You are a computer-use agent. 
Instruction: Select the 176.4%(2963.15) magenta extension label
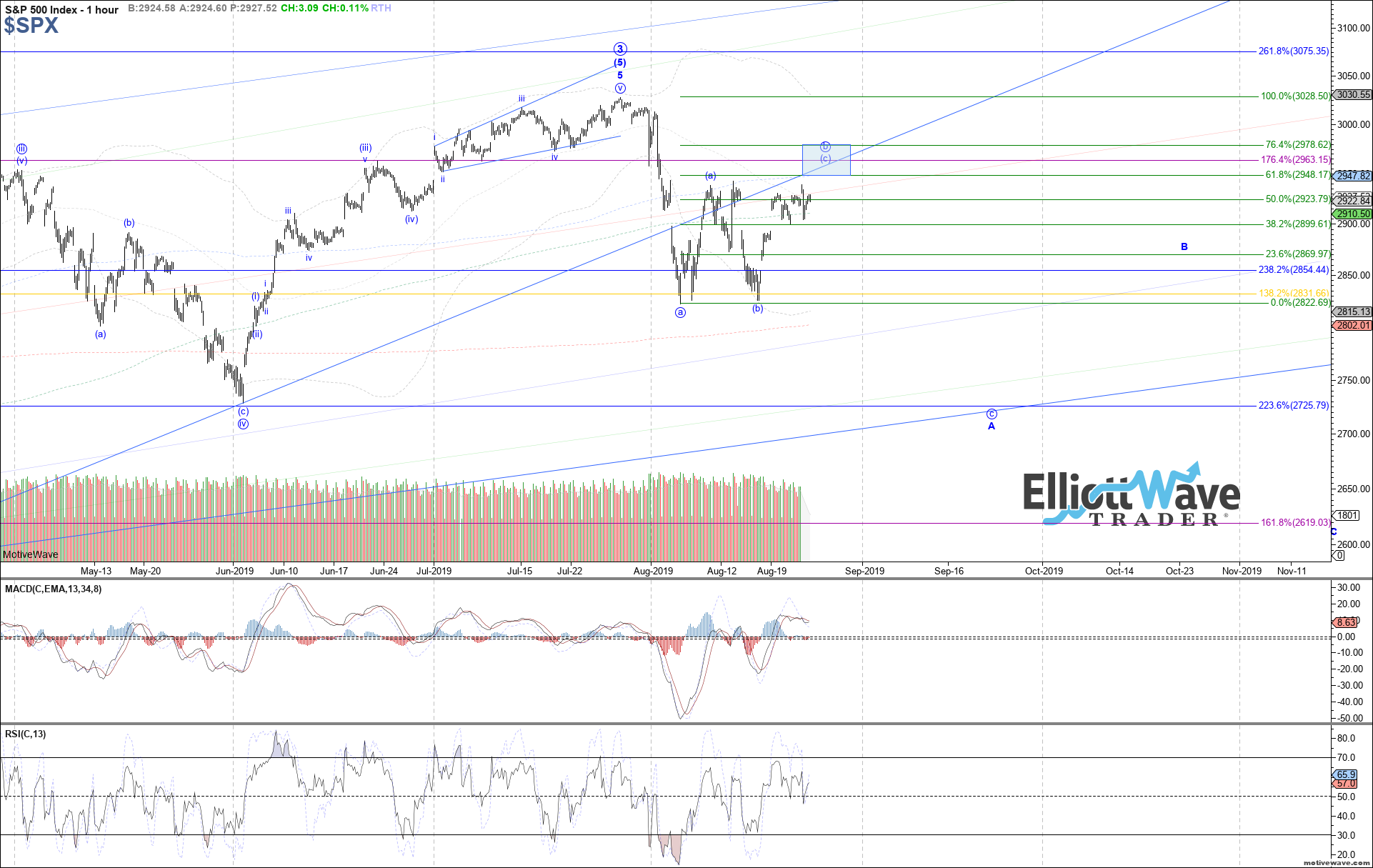1296,160
